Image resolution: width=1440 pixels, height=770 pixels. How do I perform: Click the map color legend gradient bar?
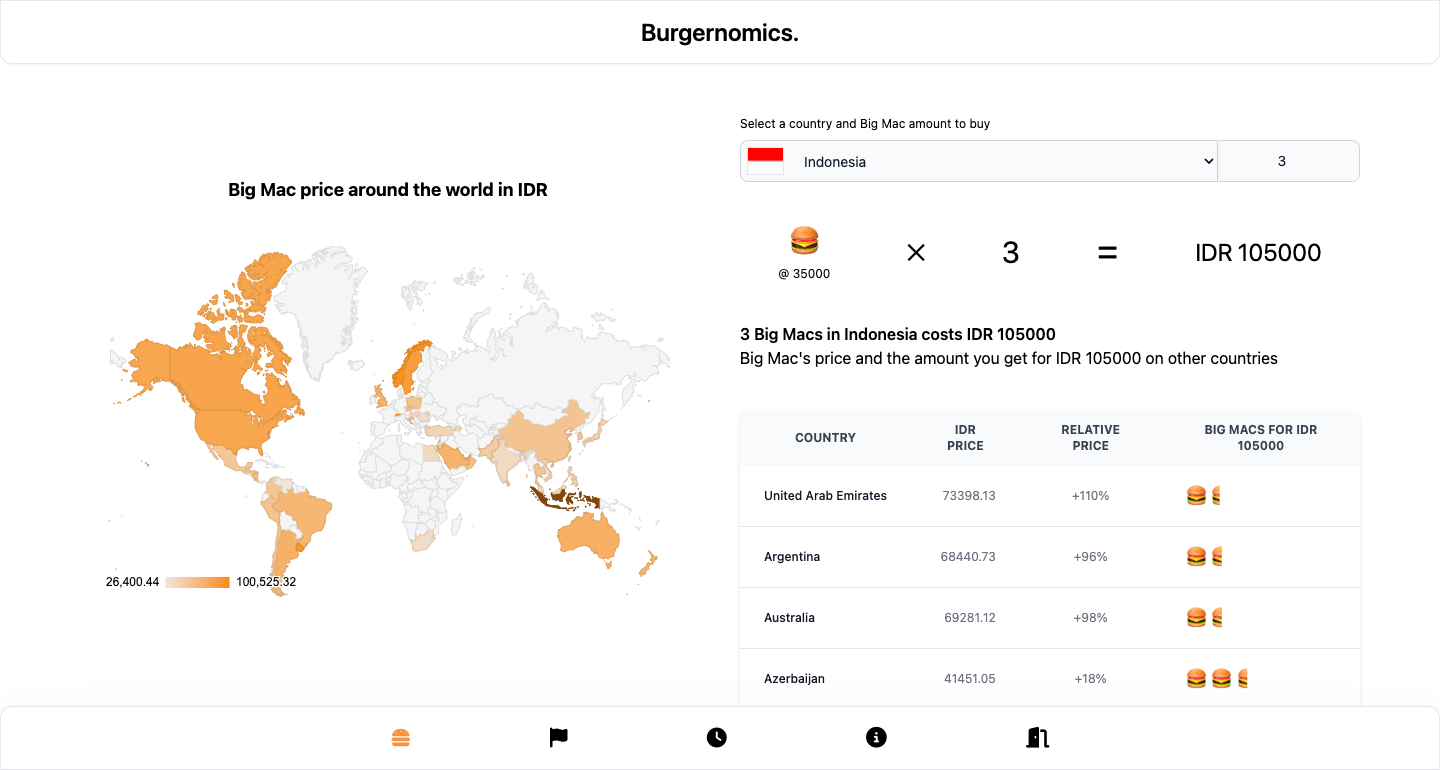coord(198,582)
